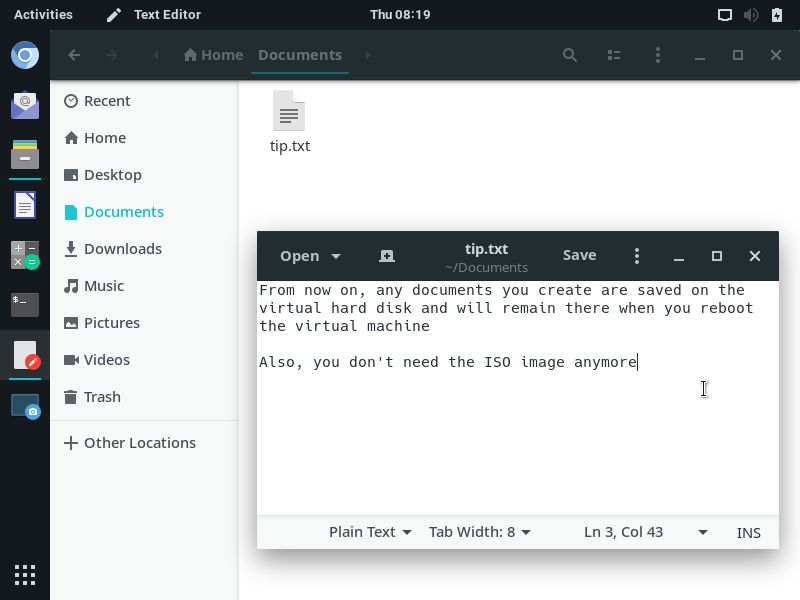
Task: Launch Terminal from the dock
Action: pos(25,304)
